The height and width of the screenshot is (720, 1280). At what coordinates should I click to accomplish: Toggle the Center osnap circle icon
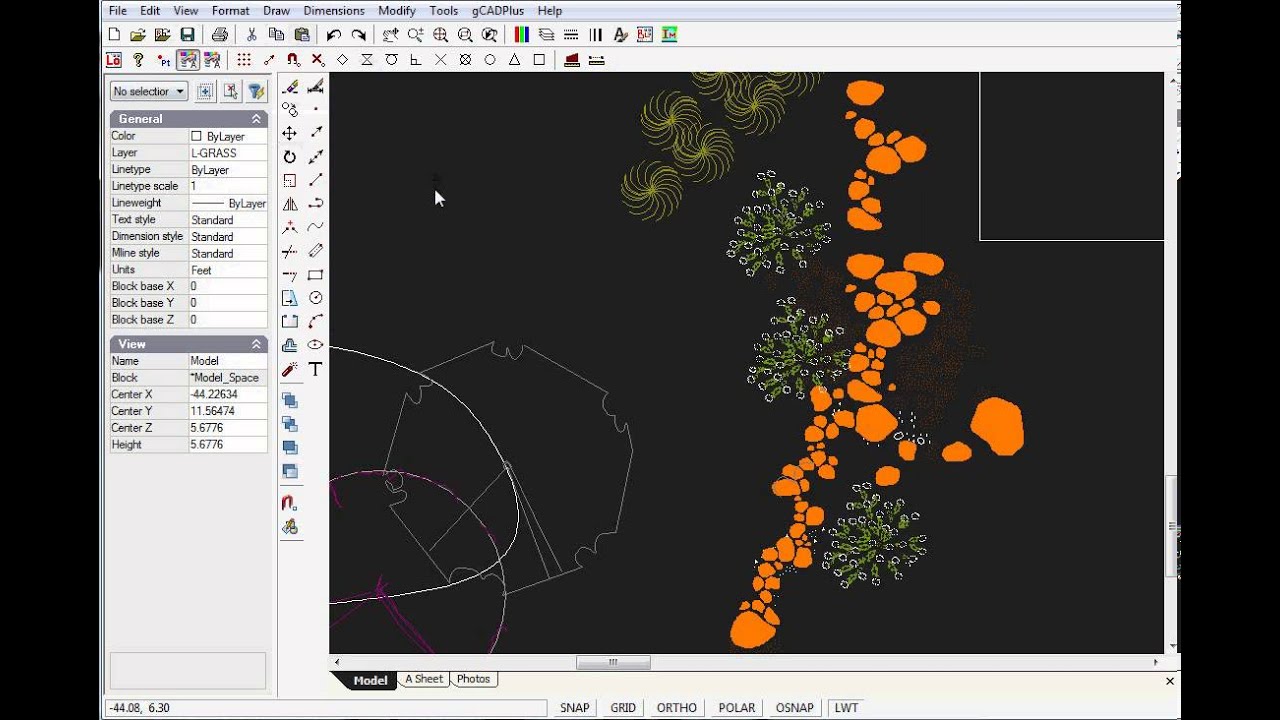pos(490,60)
